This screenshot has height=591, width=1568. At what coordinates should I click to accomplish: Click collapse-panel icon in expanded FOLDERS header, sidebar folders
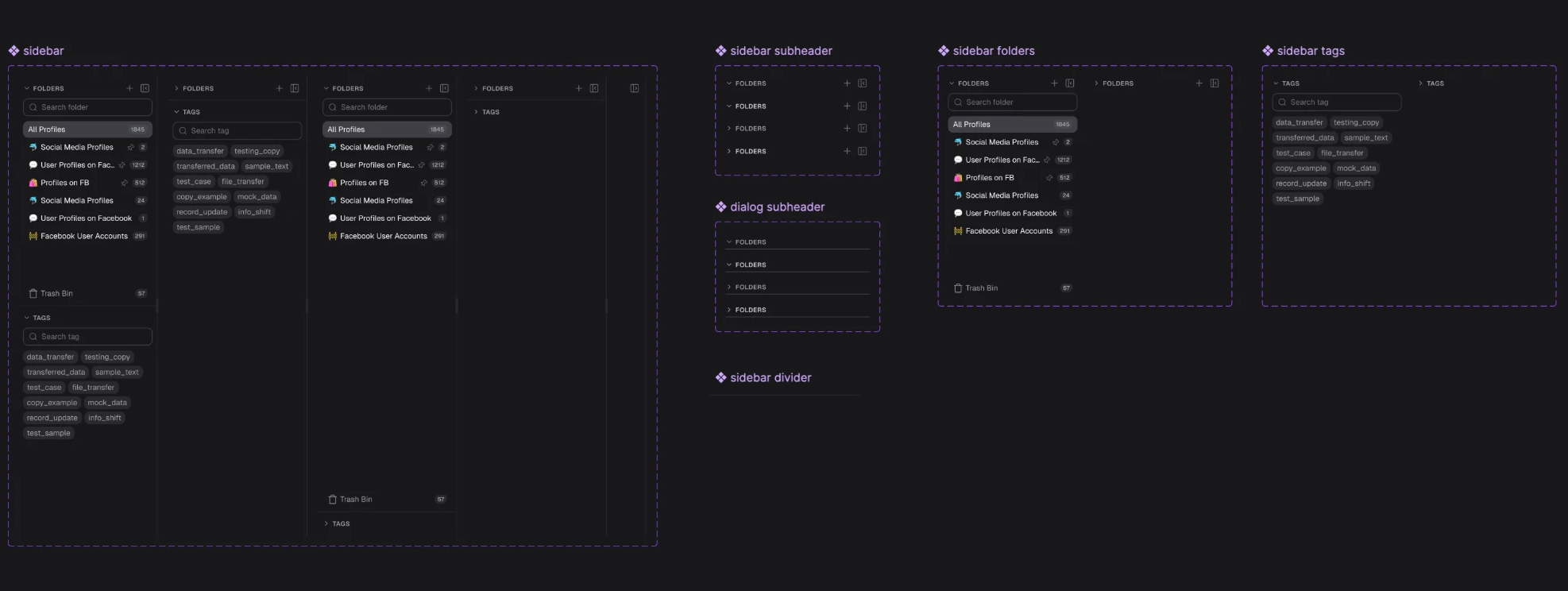point(1069,83)
